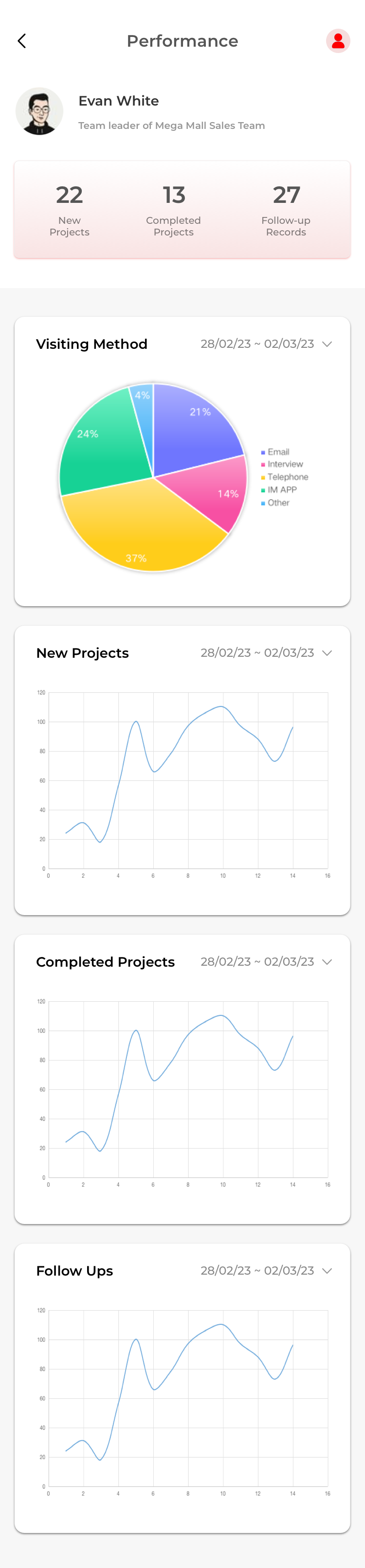The image size is (365, 1568).
Task: Go back using the left arrow
Action: (x=22, y=41)
